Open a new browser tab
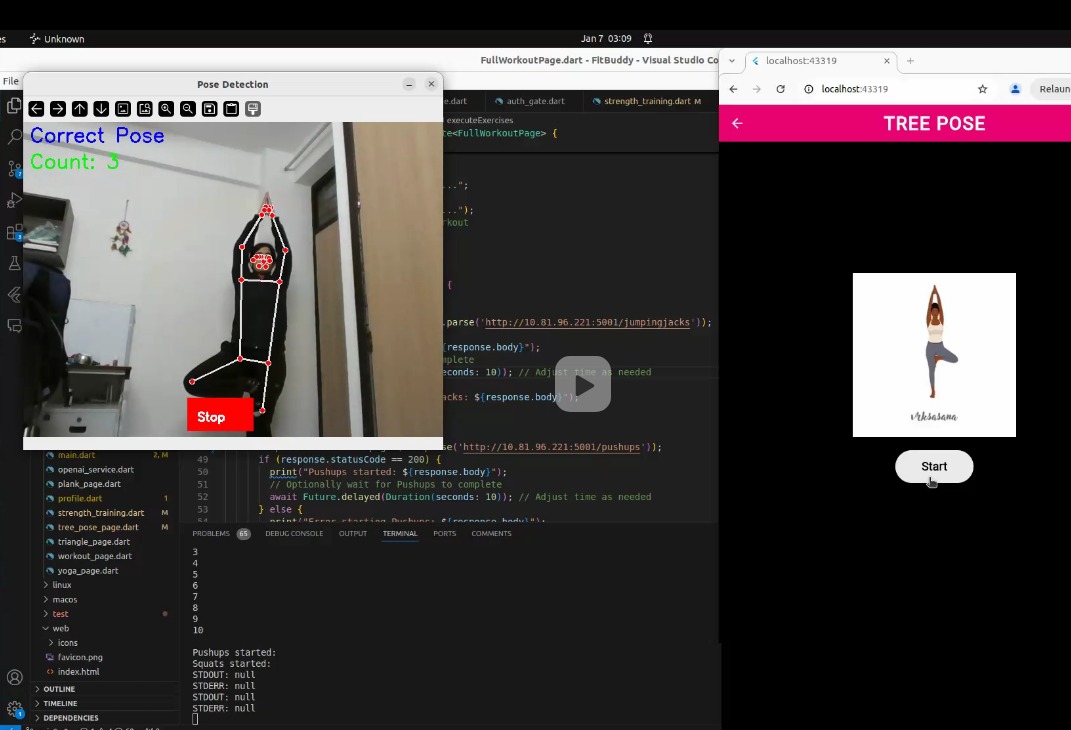 pyautogui.click(x=910, y=61)
